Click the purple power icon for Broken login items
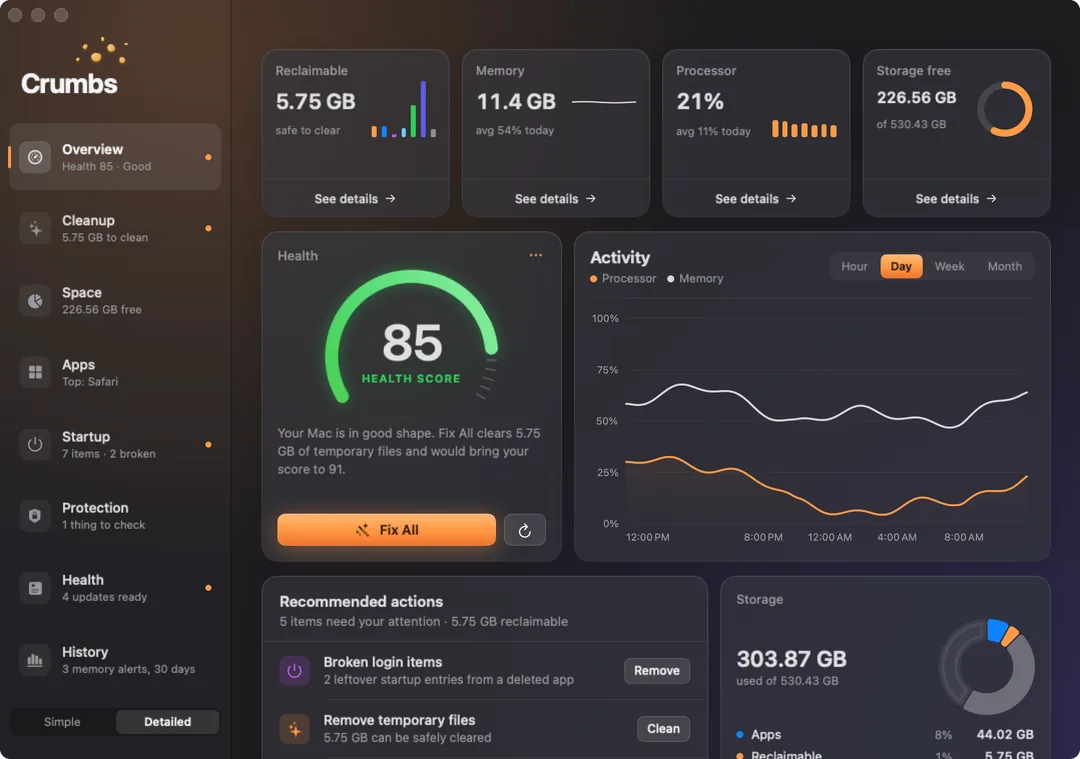1080x759 pixels. 294,671
